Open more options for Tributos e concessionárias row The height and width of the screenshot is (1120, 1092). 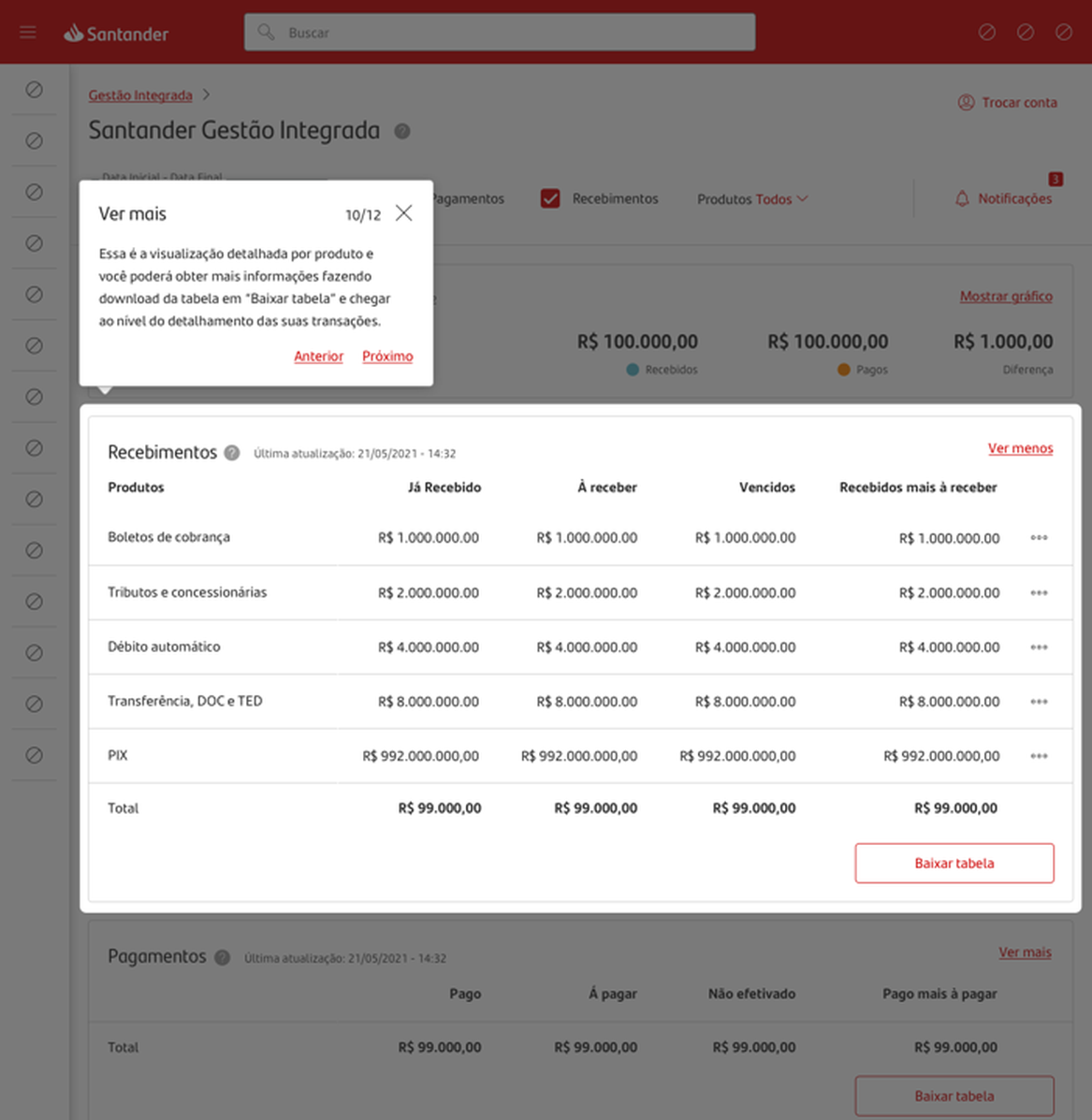(1040, 593)
